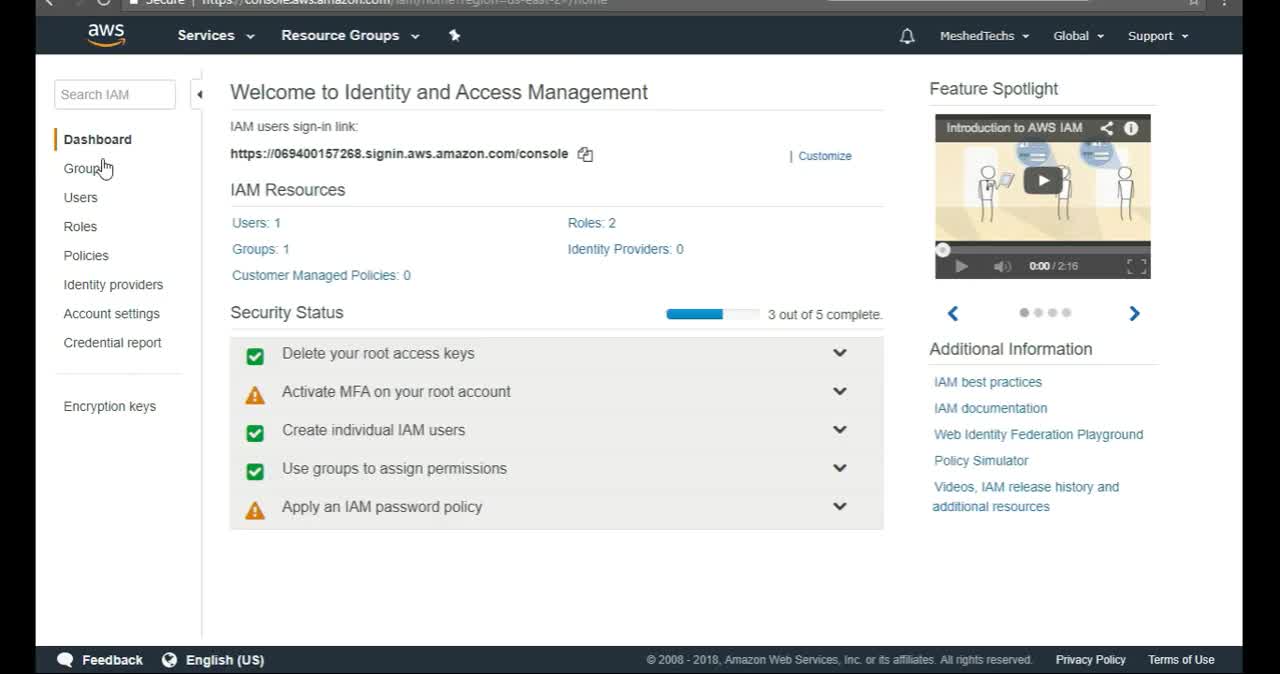The image size is (1280, 674).
Task: Click the Feedback speech bubble icon
Action: [65, 659]
